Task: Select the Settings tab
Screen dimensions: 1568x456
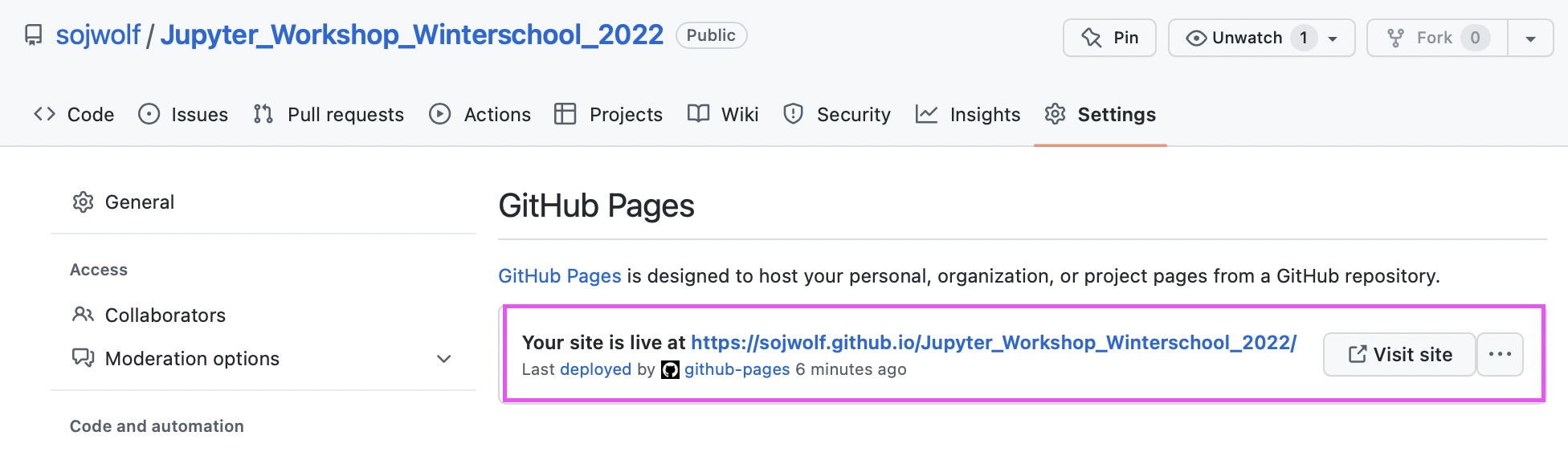Action: [1100, 114]
